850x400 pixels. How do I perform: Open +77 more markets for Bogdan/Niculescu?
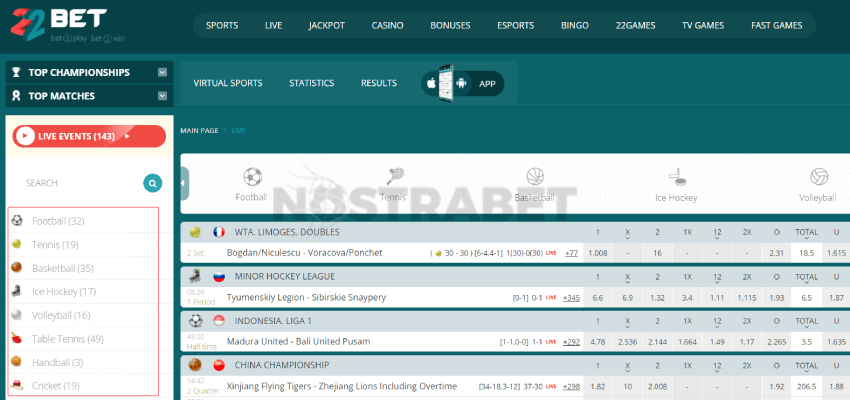[x=571, y=253]
